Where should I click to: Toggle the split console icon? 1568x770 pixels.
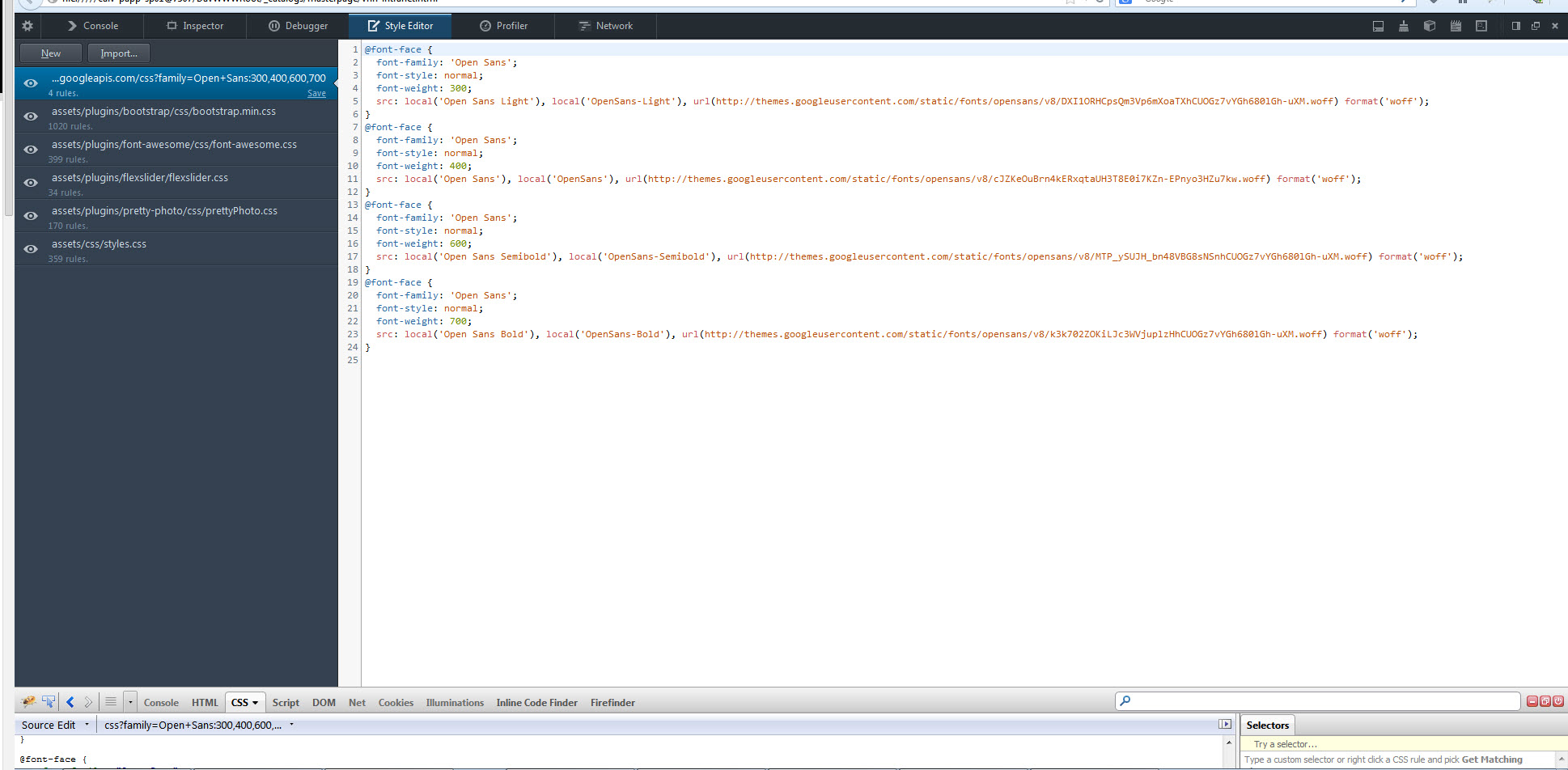point(1378,26)
